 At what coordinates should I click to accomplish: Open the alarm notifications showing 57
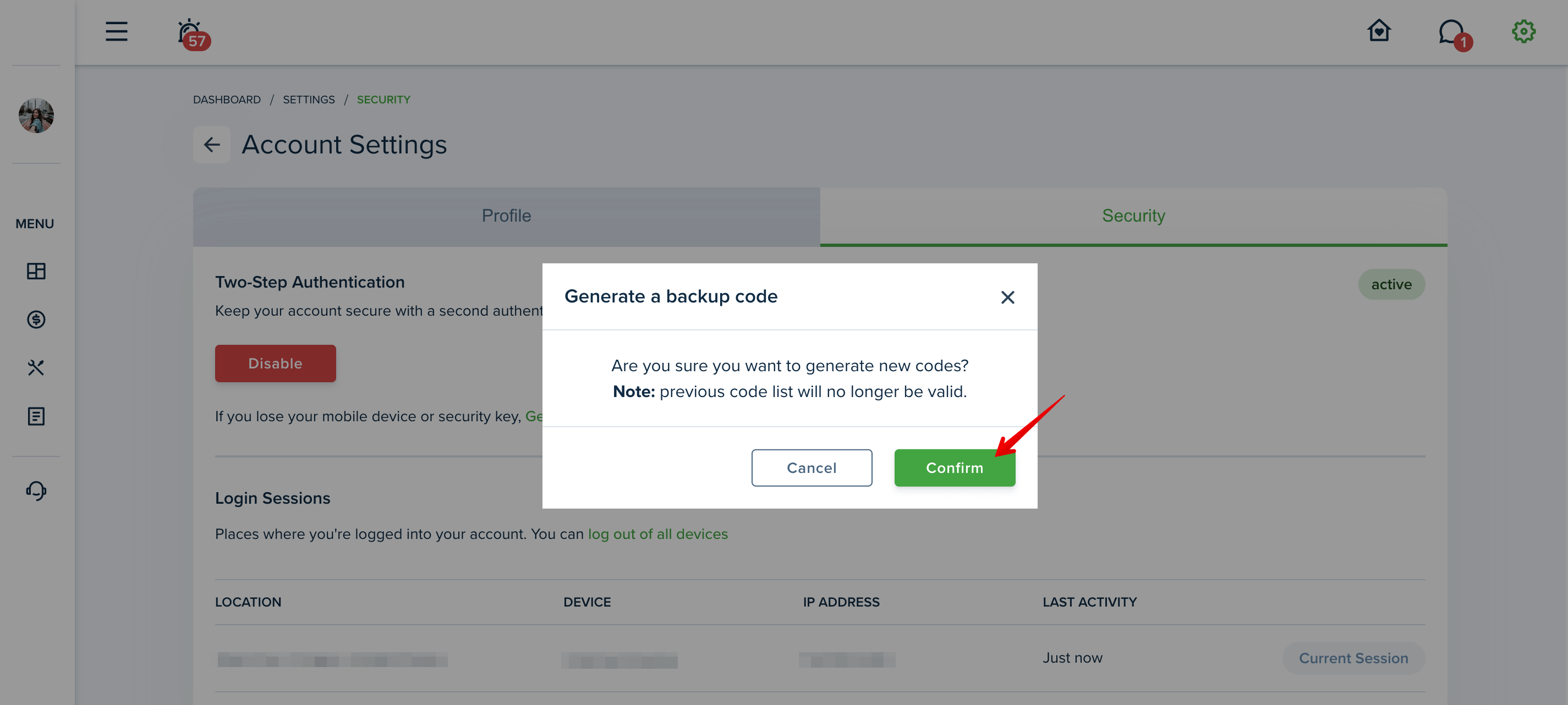pyautogui.click(x=193, y=34)
